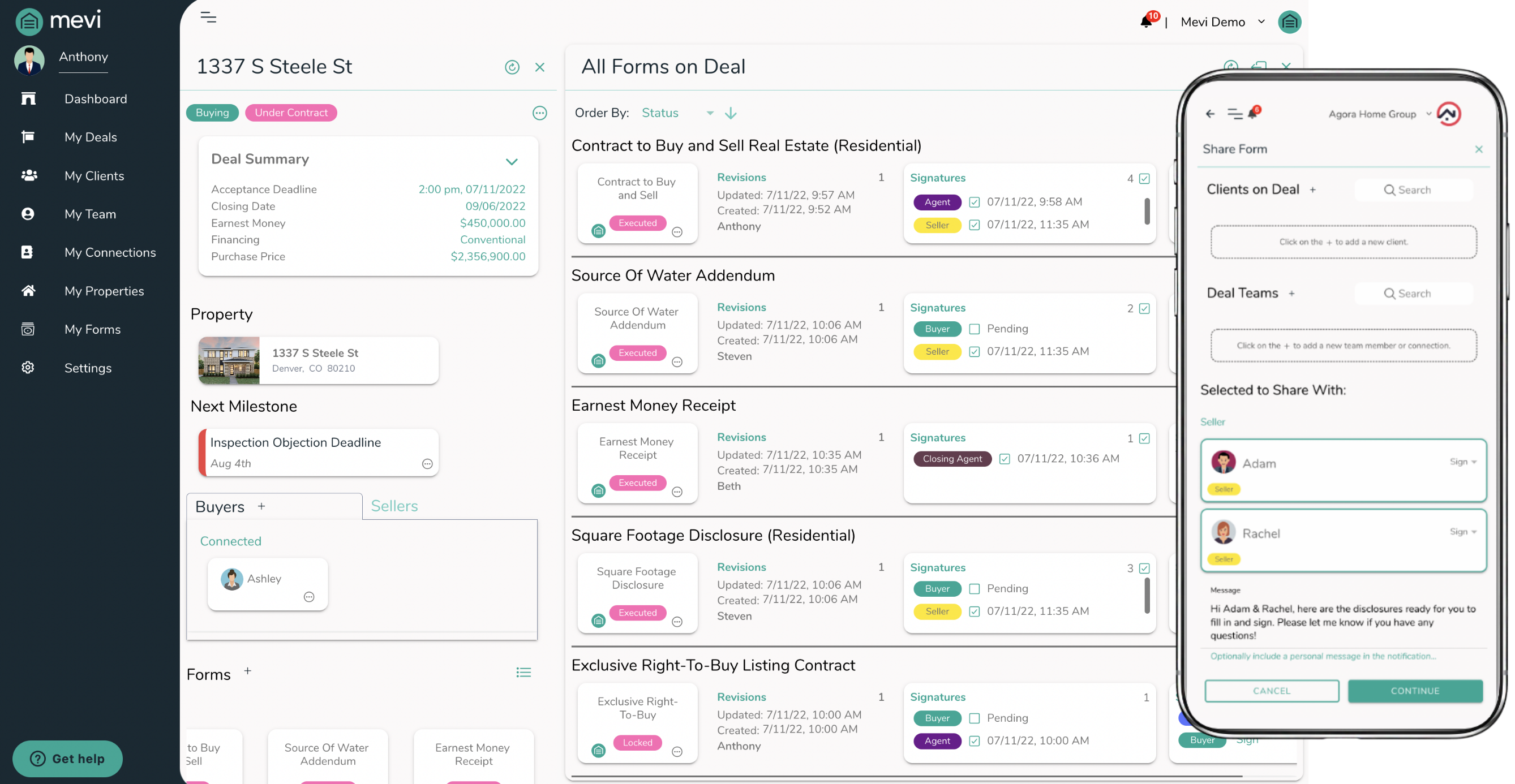Toggle the Closing Agent signature checkbox
1515x784 pixels.
pos(1005,458)
